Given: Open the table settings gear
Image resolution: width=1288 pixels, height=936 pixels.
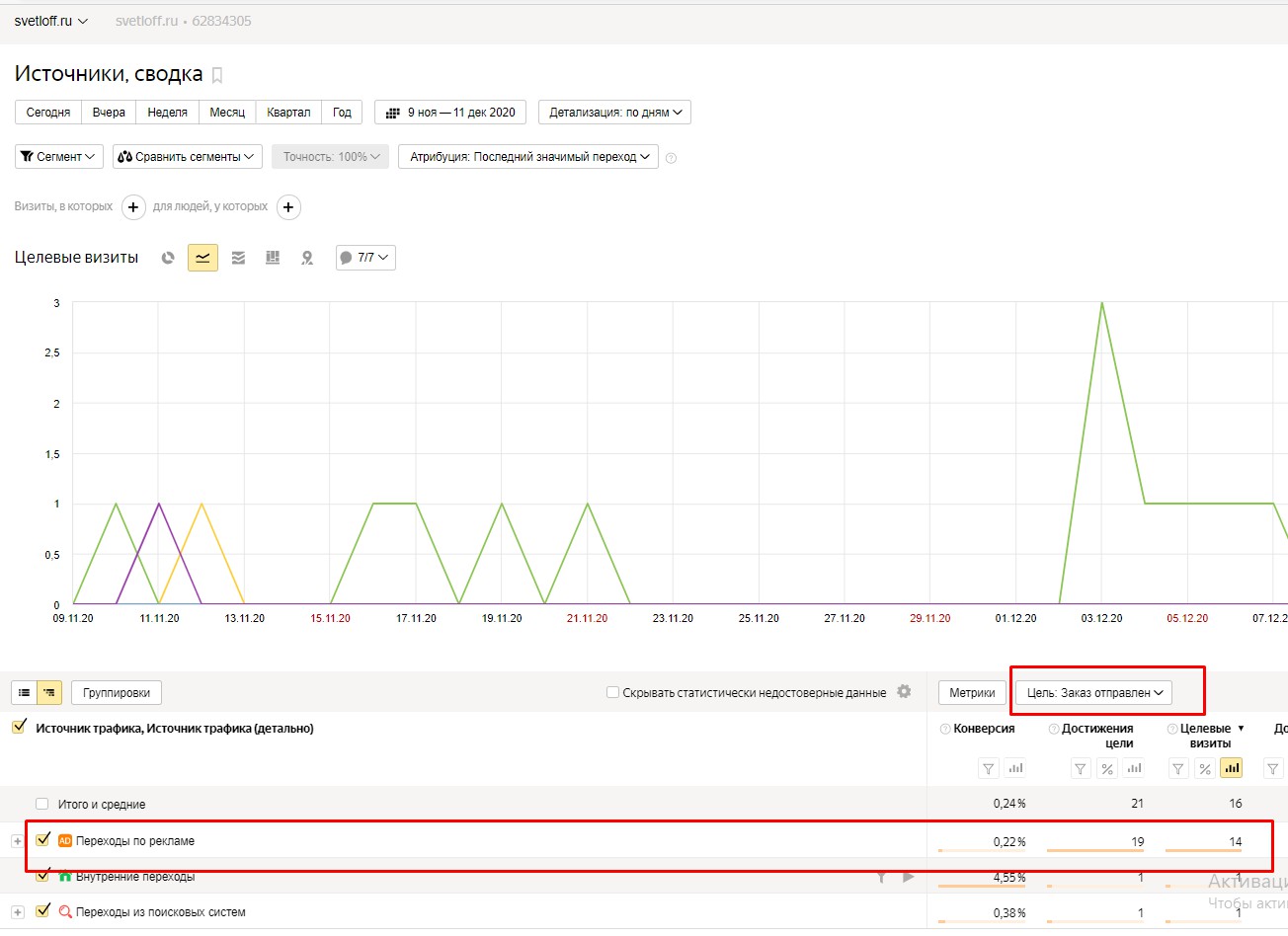Looking at the screenshot, I should [904, 692].
